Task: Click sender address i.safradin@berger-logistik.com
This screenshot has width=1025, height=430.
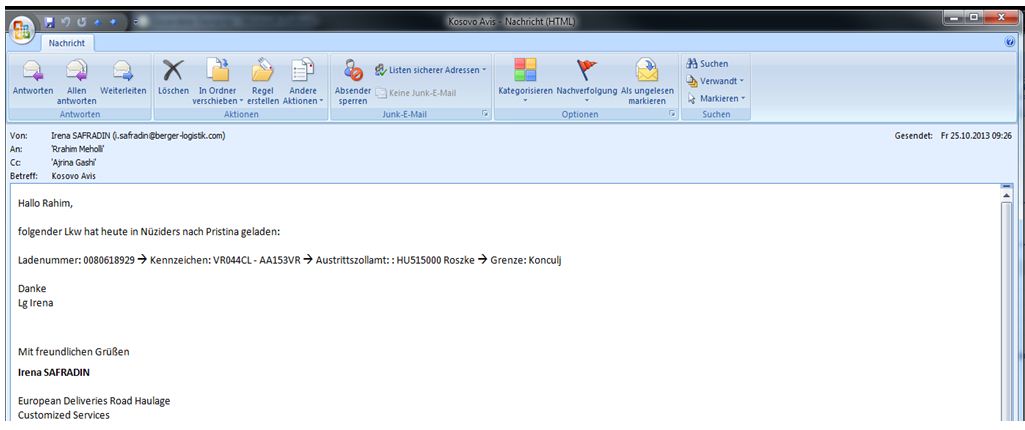Action: point(169,136)
